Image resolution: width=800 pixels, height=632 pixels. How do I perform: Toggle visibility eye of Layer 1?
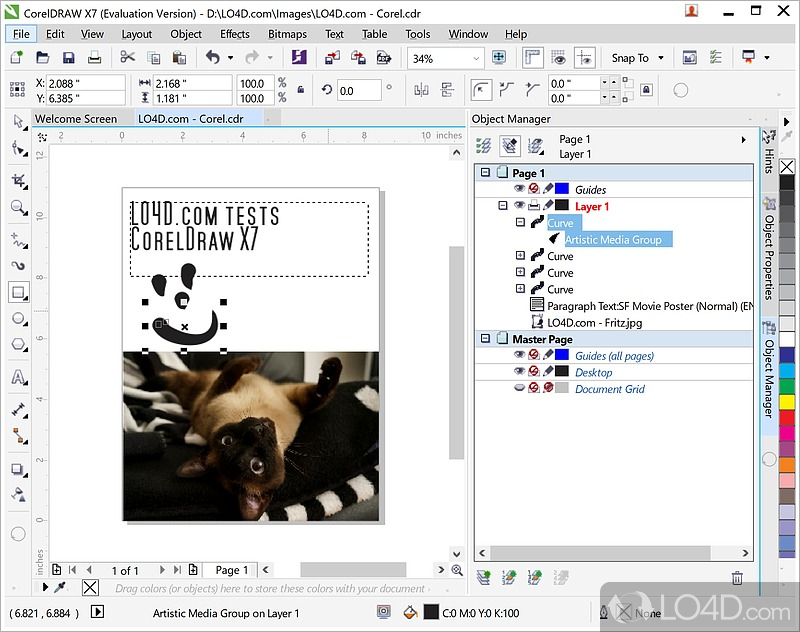coord(518,206)
